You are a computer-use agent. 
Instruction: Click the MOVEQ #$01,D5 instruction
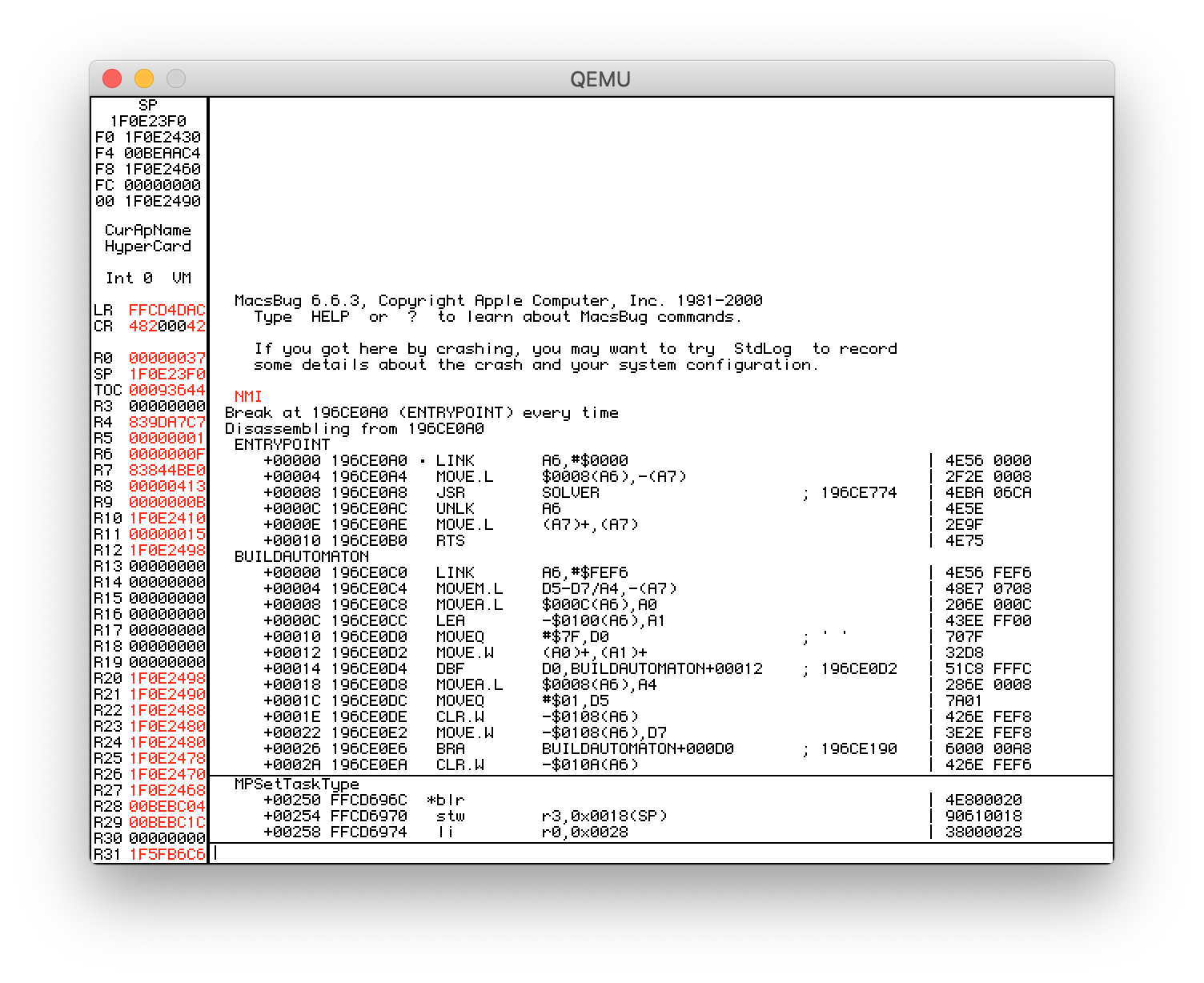pos(523,700)
